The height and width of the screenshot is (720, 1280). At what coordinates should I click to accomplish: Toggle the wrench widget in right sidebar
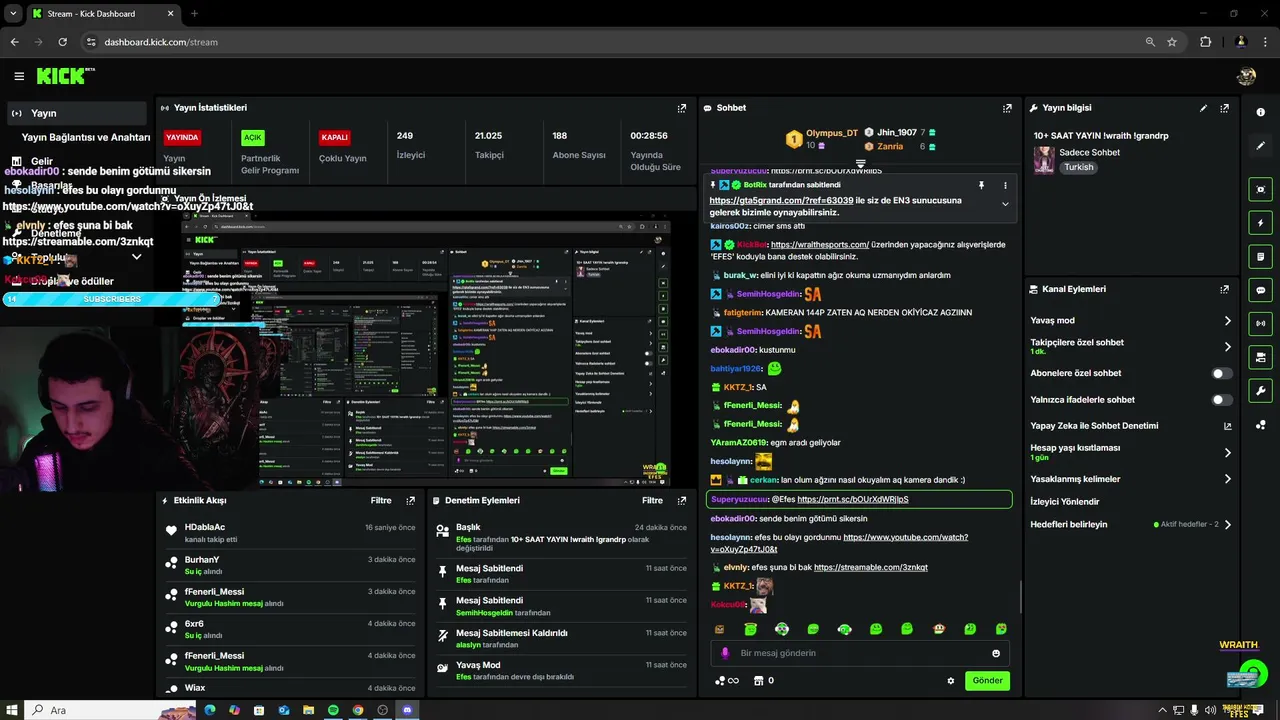pyautogui.click(x=1260, y=391)
